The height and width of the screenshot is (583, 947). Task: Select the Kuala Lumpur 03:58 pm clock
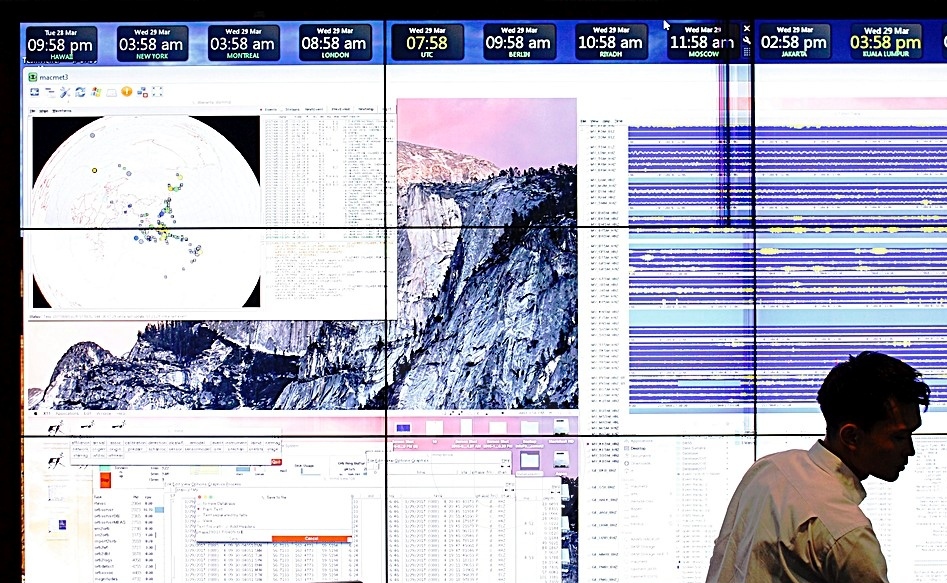[886, 41]
